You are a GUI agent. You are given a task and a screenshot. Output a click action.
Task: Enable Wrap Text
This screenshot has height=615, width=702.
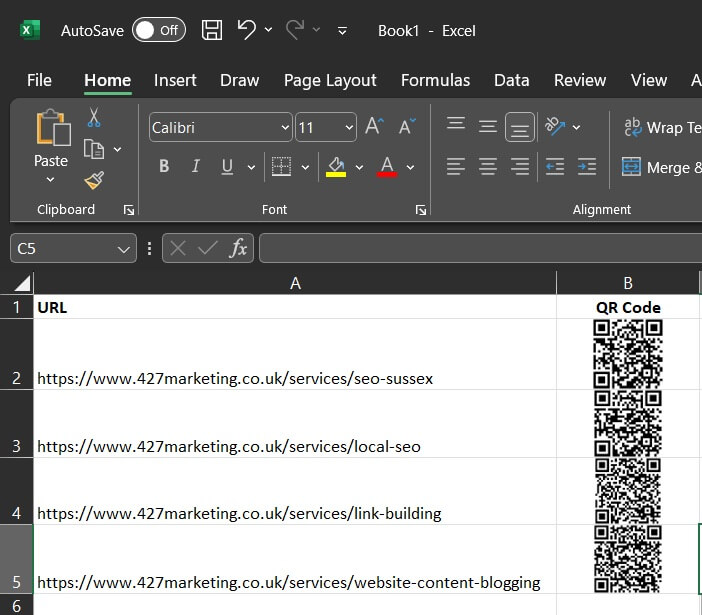[662, 128]
